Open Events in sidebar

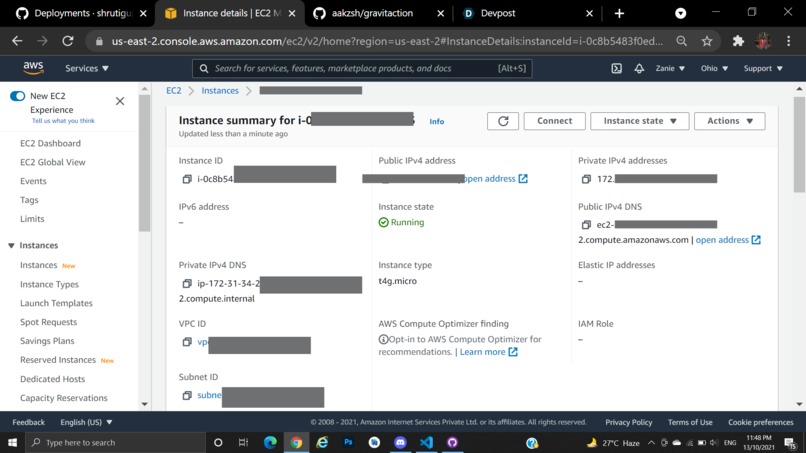point(33,181)
